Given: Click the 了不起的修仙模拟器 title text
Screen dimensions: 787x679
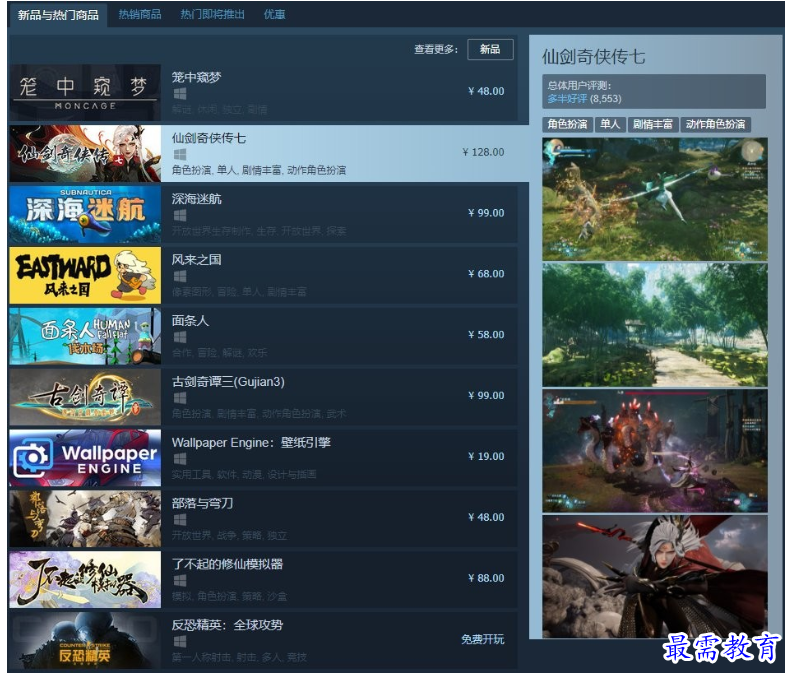Looking at the screenshot, I should [x=227, y=564].
